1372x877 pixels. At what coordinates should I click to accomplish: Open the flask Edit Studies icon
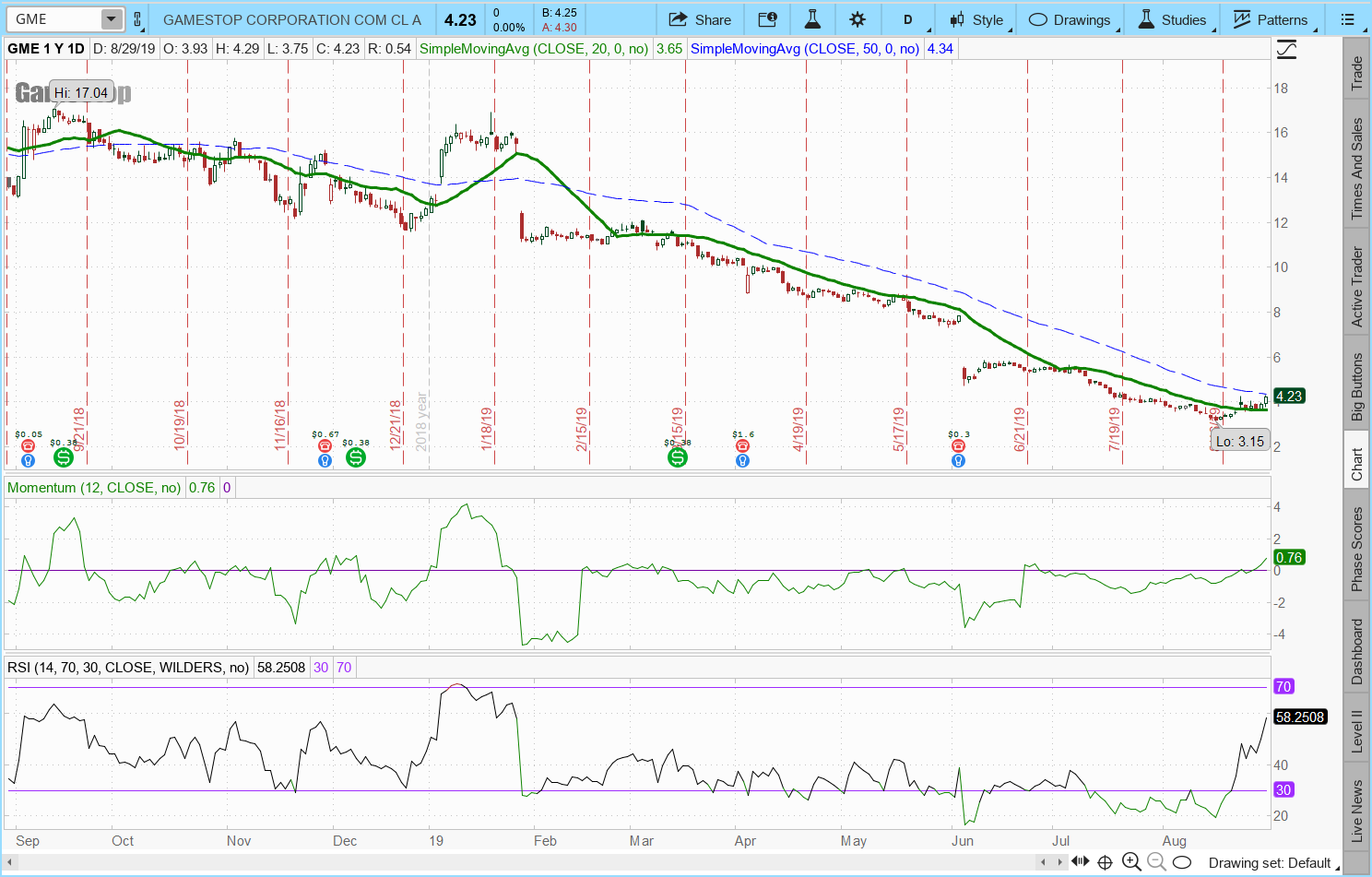click(x=812, y=19)
